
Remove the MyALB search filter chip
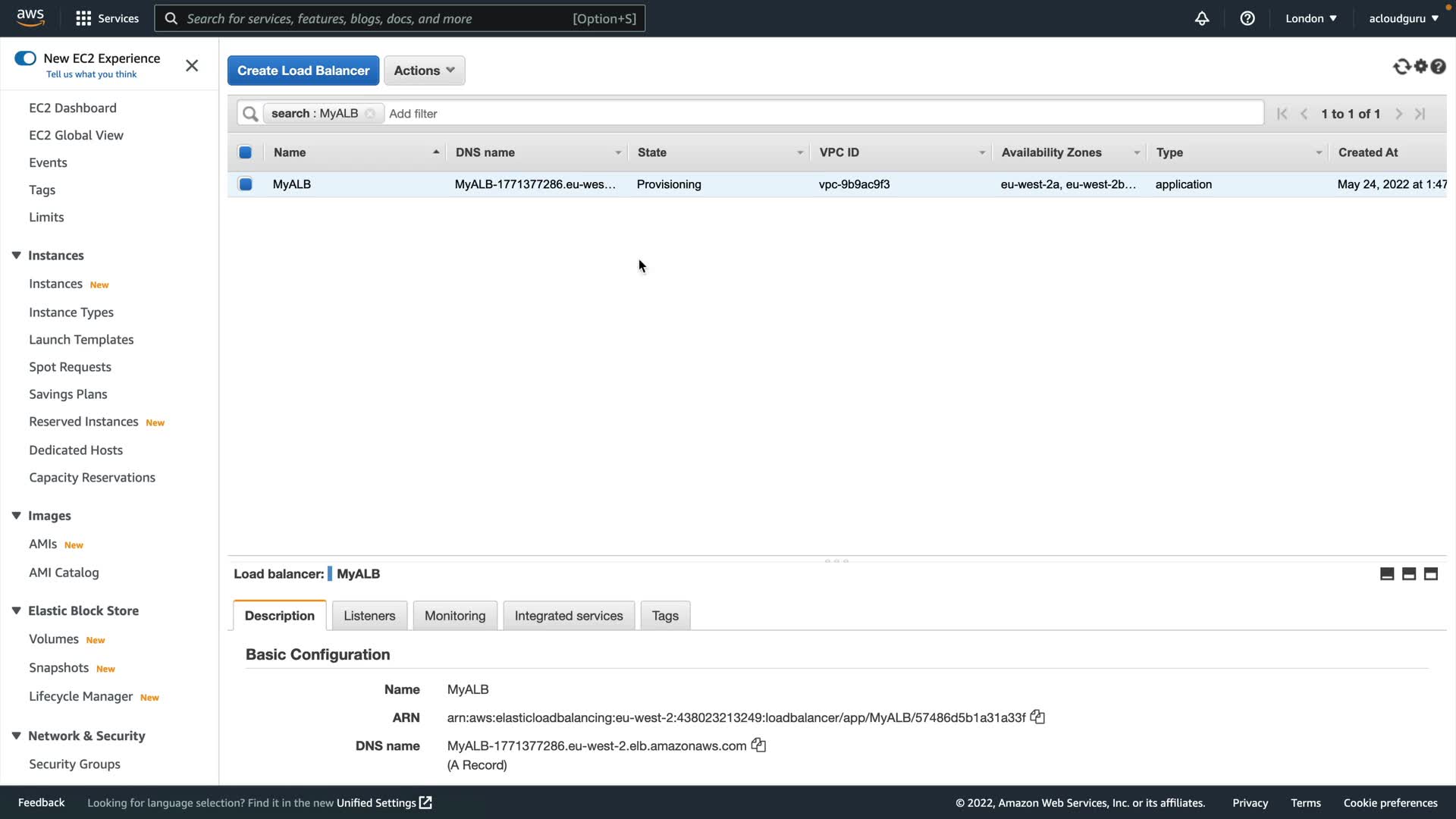[x=370, y=114]
